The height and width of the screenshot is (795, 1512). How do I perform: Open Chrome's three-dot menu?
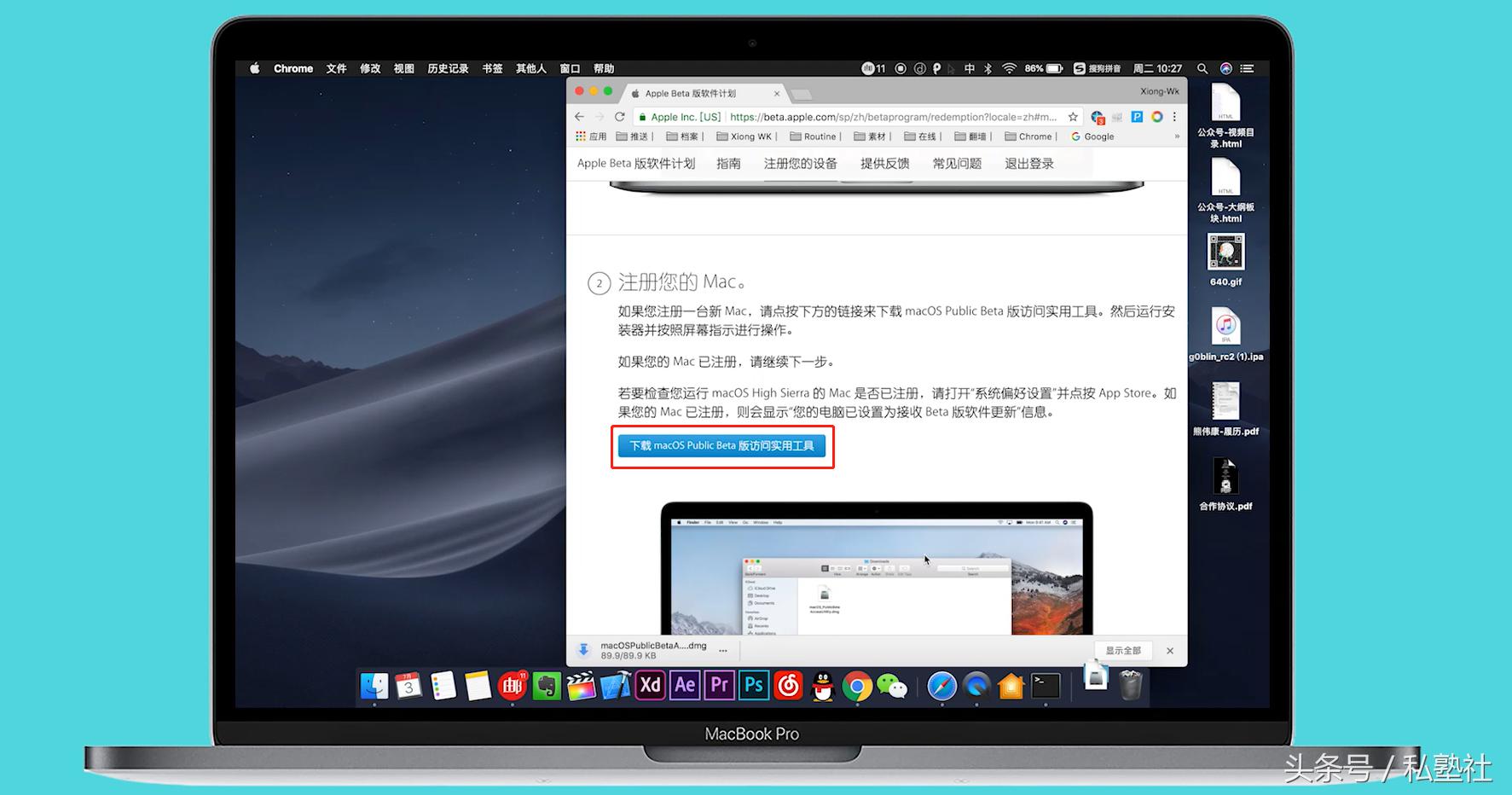1175,117
